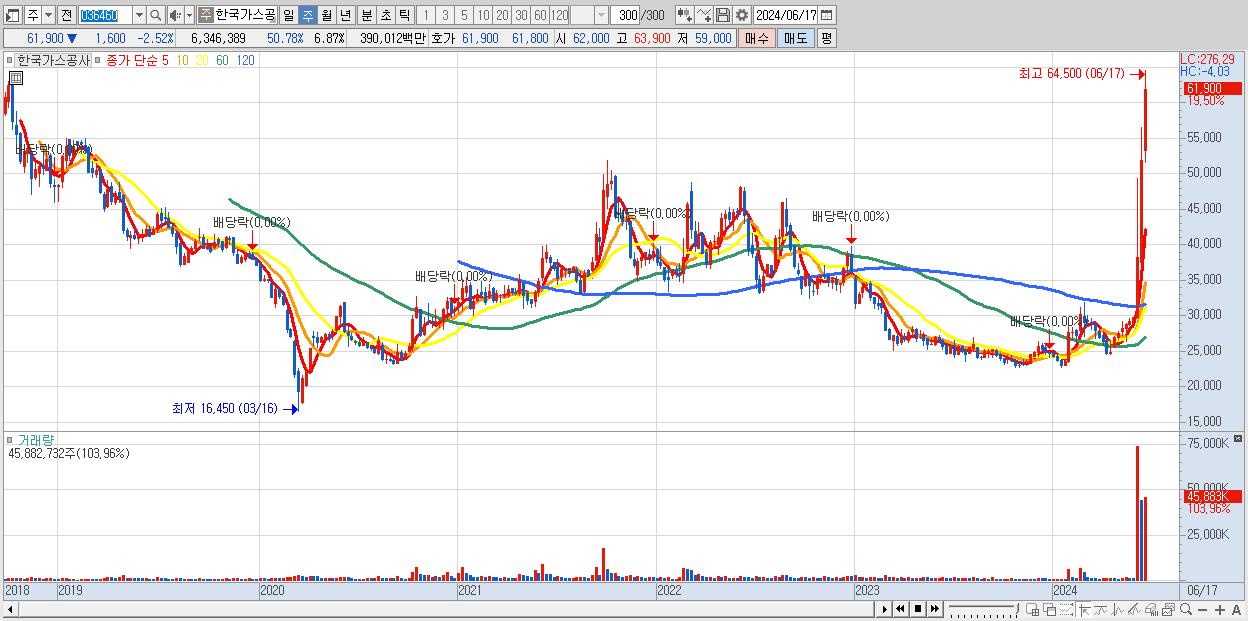
Task: Choose the 20 interval button
Action: 502,15
